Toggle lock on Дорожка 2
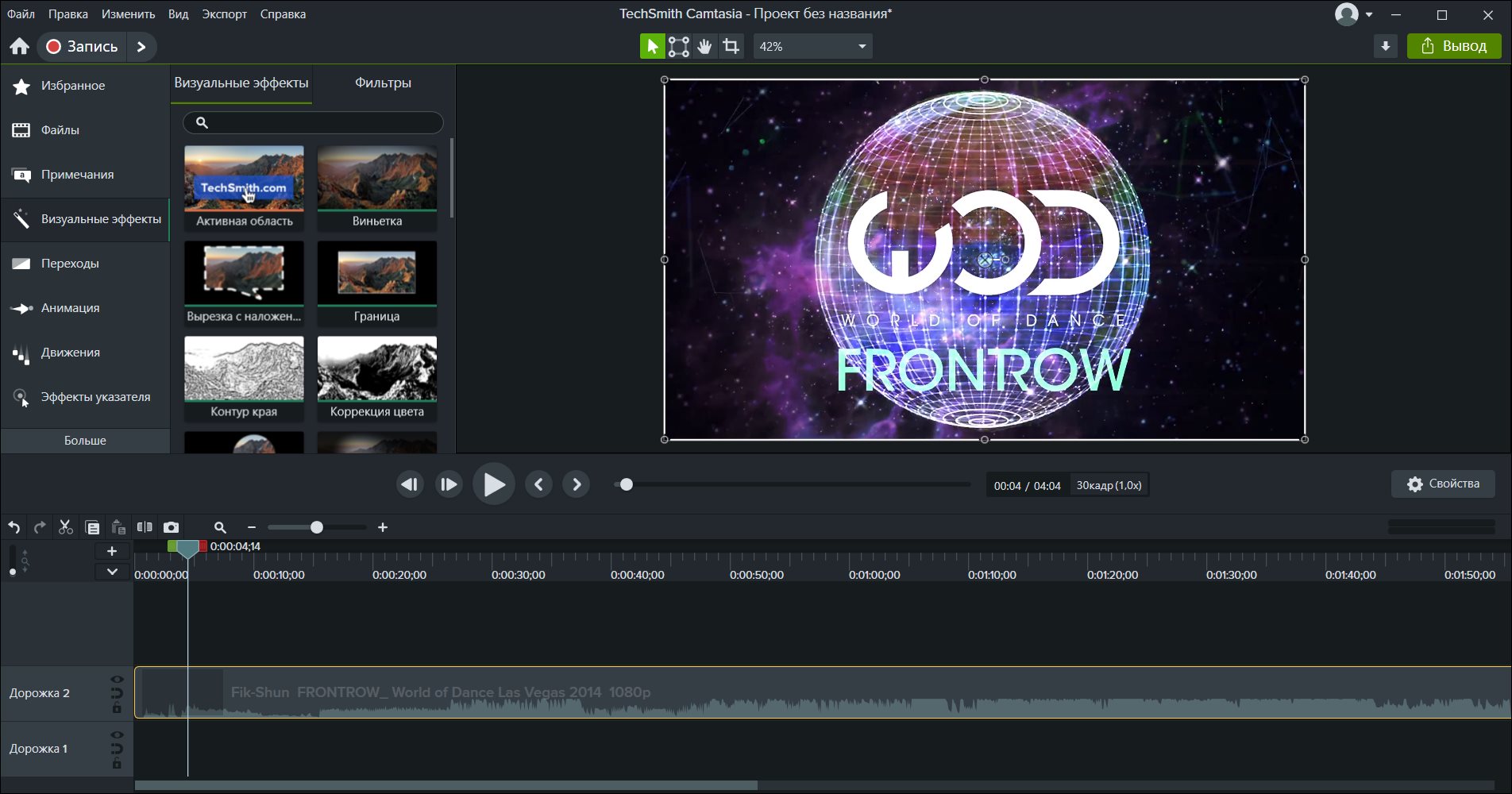Screen dimensions: 1512x794 (117, 707)
